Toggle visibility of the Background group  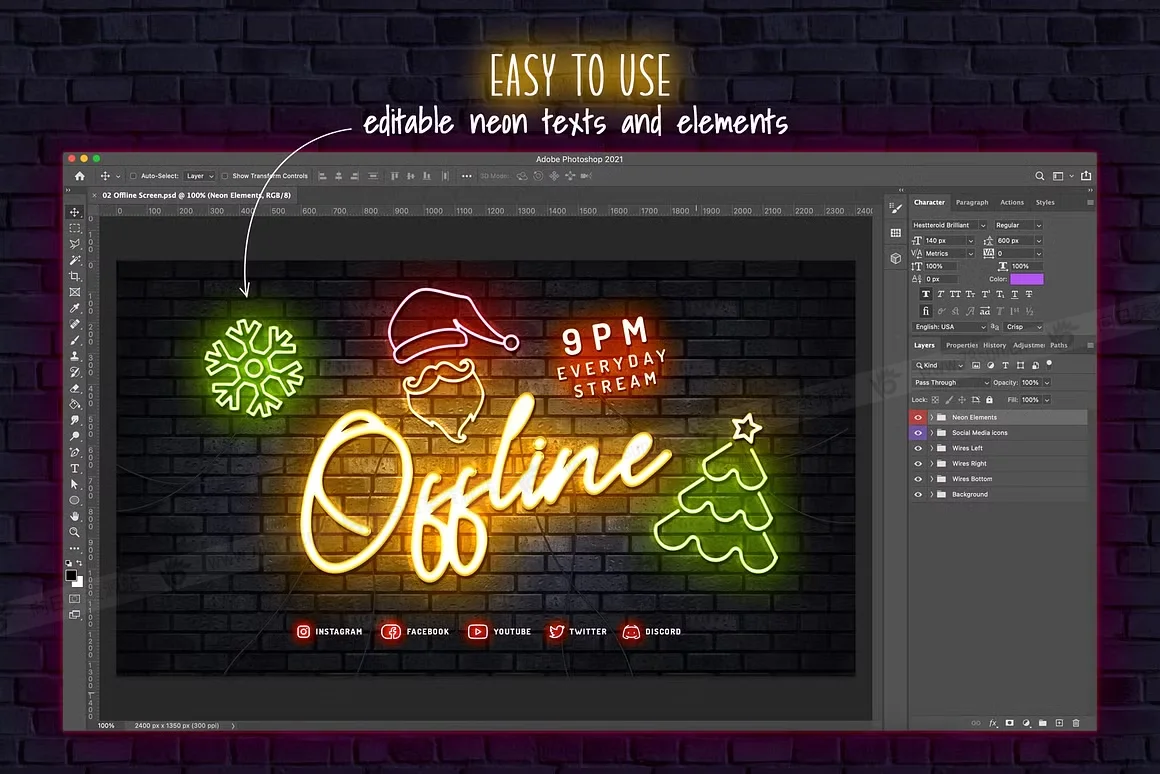tap(918, 494)
